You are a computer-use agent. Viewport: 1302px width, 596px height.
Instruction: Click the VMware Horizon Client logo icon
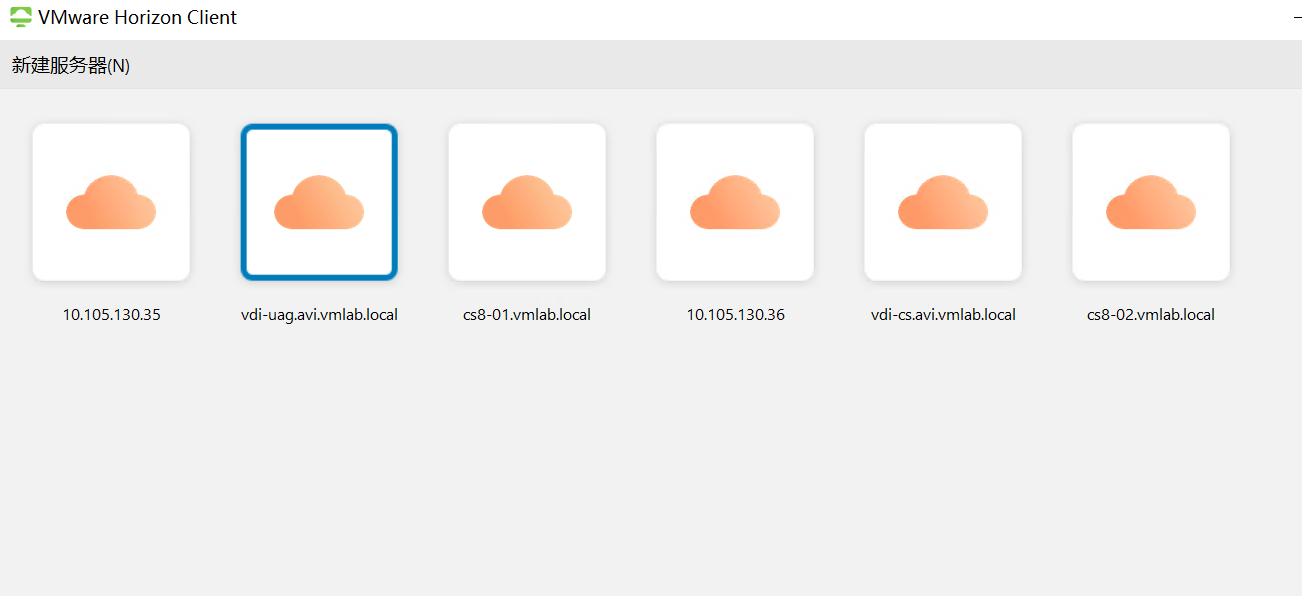tap(21, 17)
